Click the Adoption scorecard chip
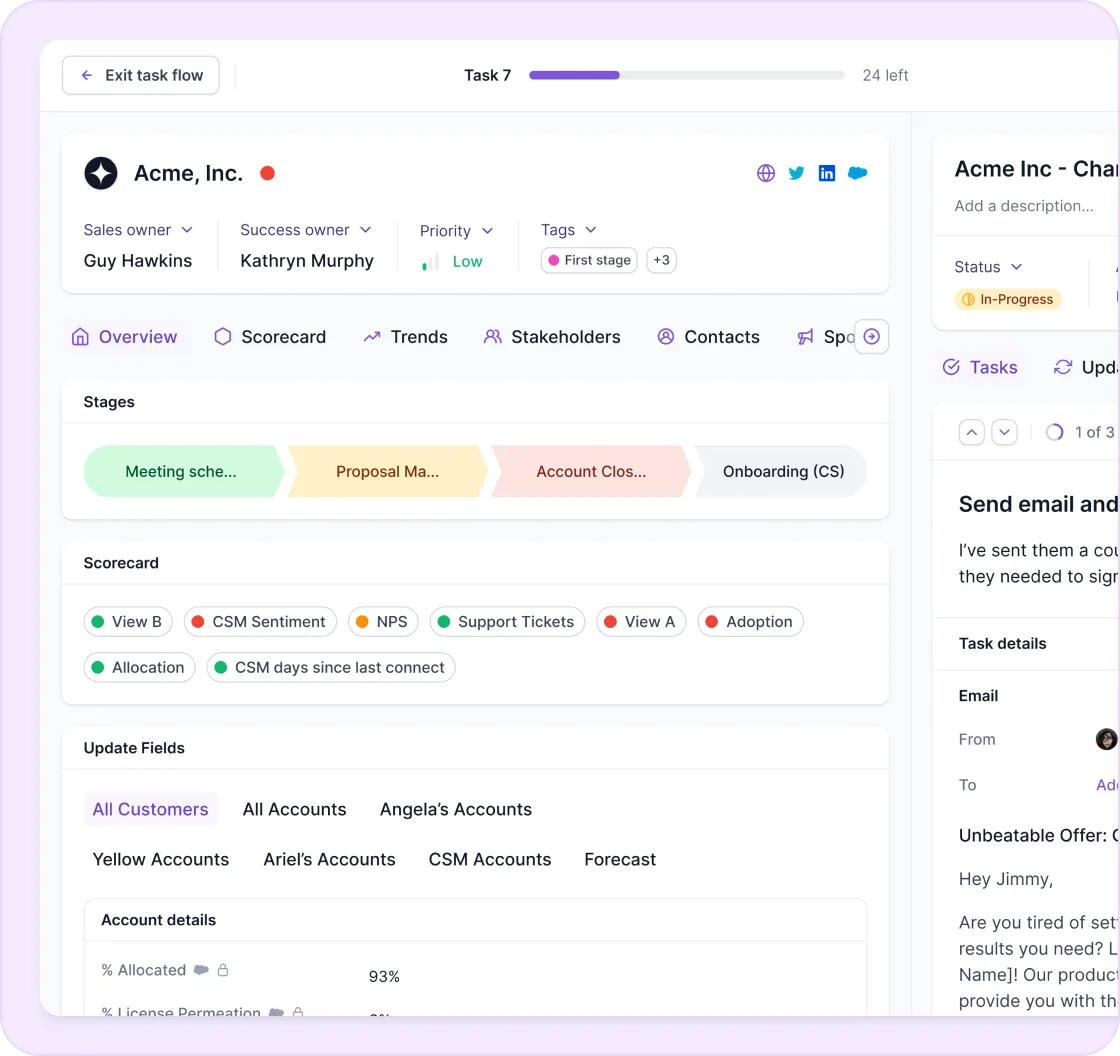The height and width of the screenshot is (1056, 1120). click(x=750, y=622)
